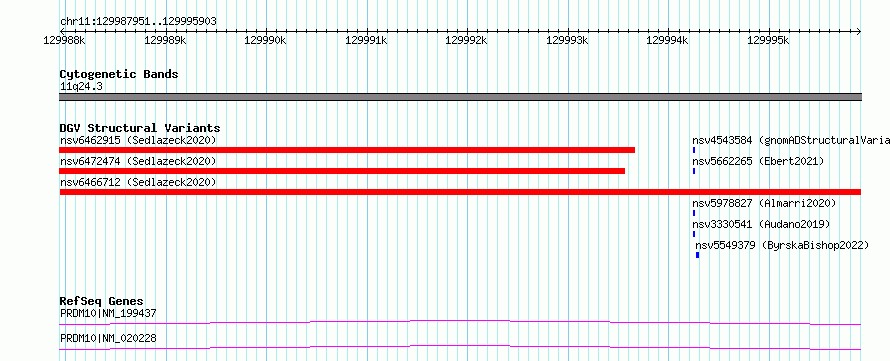Open the nsv3330541 (Audano2019) label
Viewport: 890px width, 361px height.
[761, 224]
